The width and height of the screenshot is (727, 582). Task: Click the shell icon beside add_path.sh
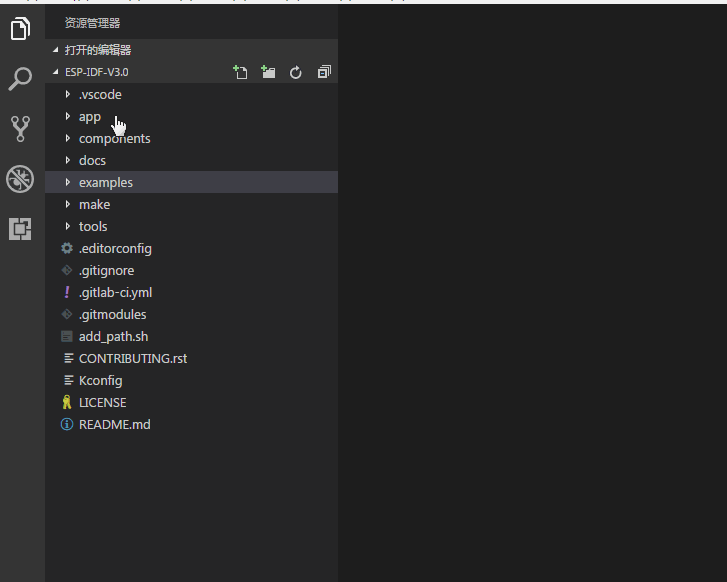[x=67, y=336]
